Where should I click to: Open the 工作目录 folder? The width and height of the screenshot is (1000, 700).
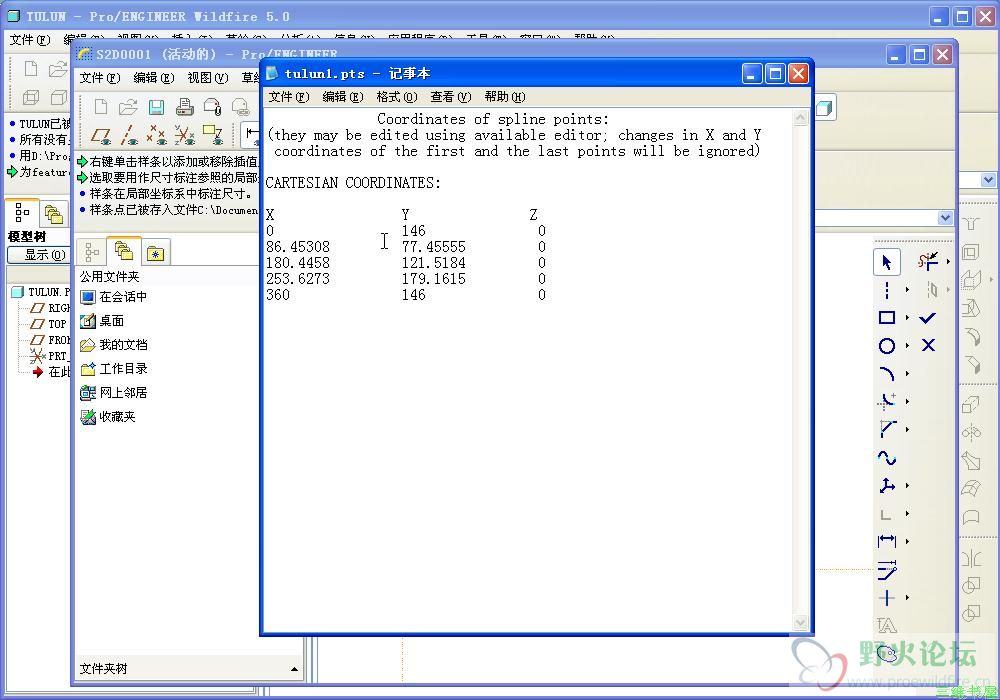(x=114, y=368)
